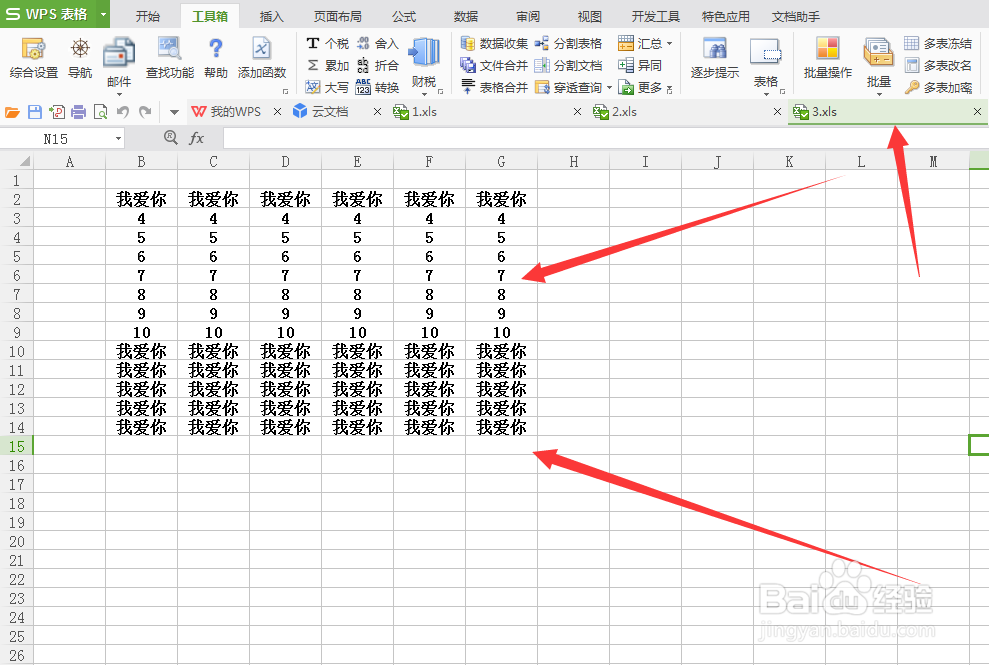Click the 批量操作 batch operations icon

point(828,58)
